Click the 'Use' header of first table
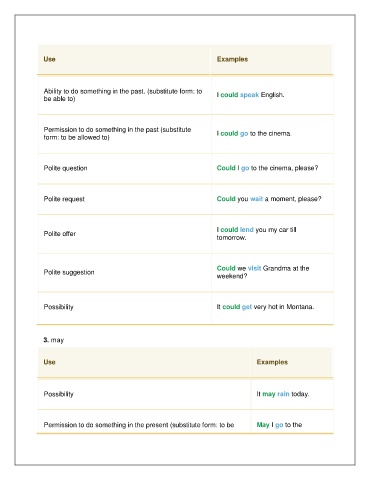 coord(49,59)
